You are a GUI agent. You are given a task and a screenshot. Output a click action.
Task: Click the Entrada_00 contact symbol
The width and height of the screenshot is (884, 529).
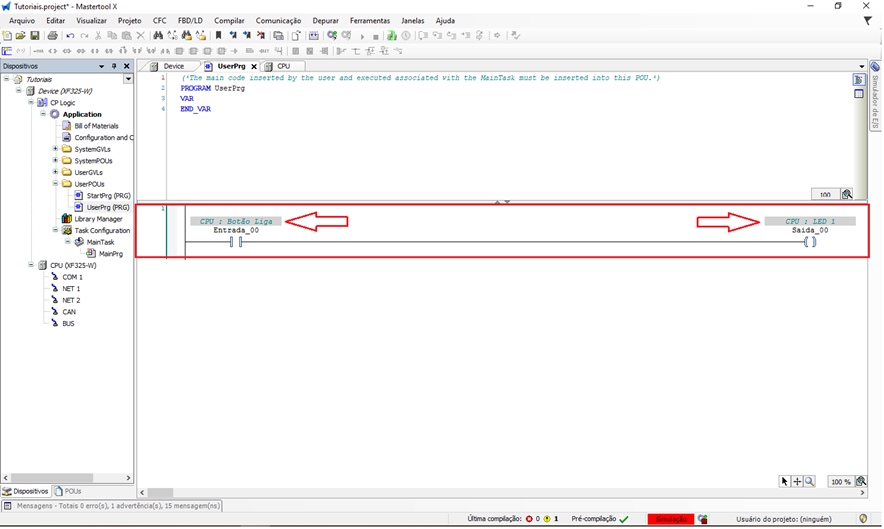click(x=235, y=242)
